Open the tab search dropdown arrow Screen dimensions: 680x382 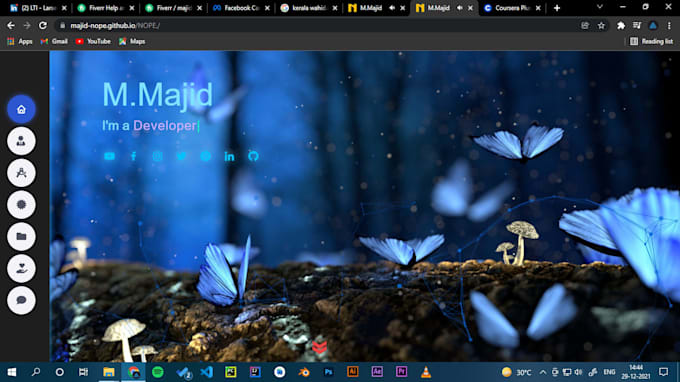click(600, 7)
